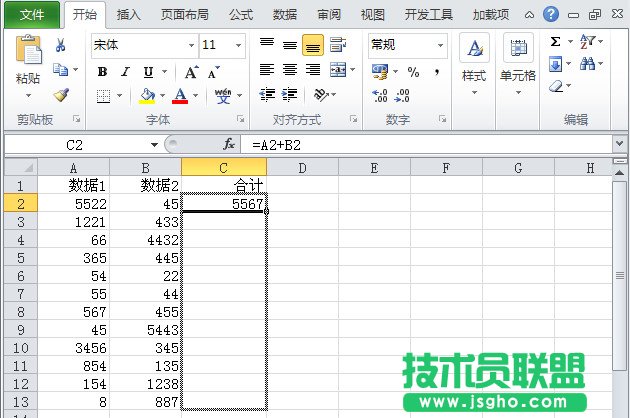Toggle bottom align (highlighted)
This screenshot has width=630, height=418.
[313, 45]
